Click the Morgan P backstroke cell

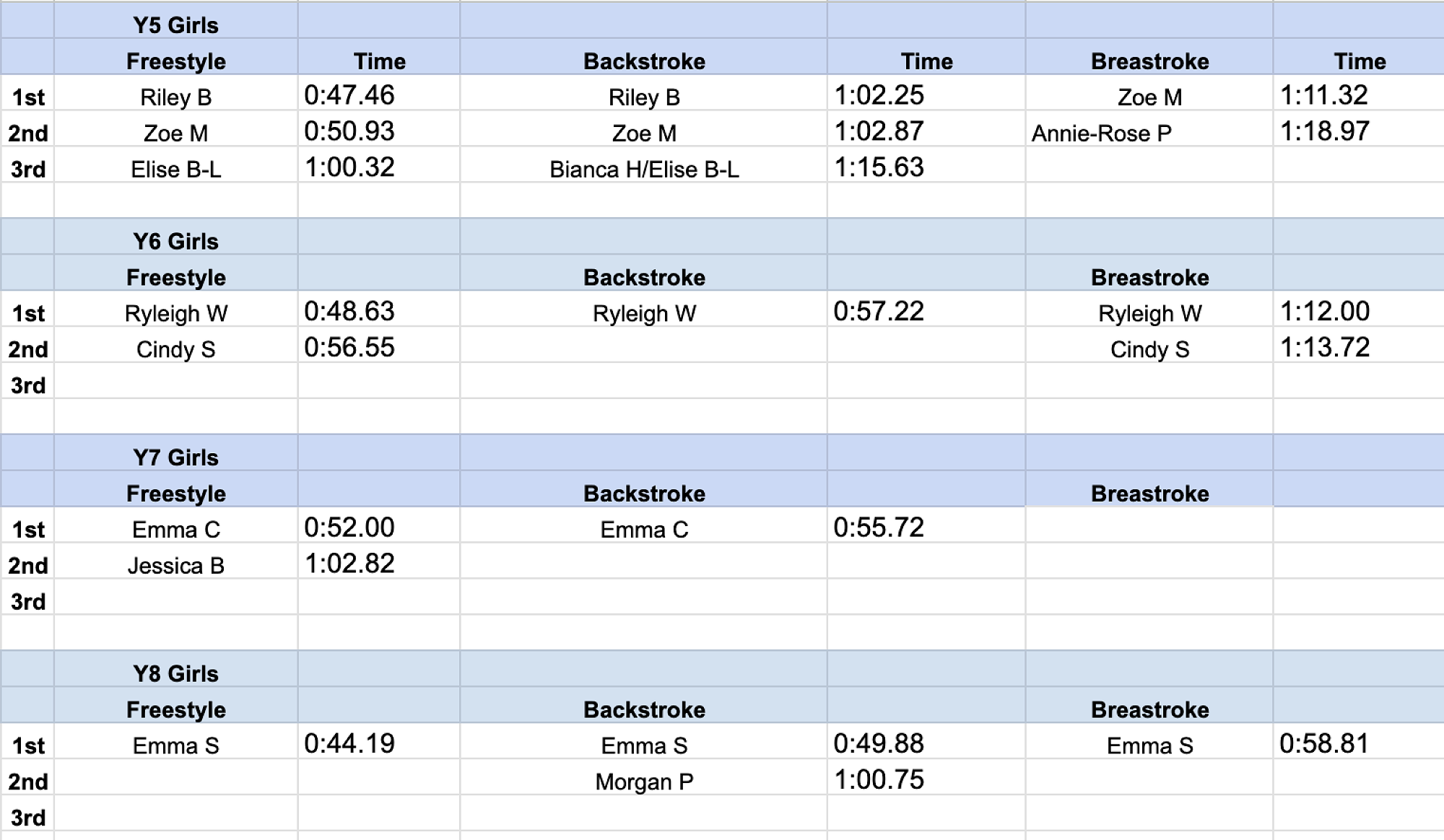[x=643, y=782]
